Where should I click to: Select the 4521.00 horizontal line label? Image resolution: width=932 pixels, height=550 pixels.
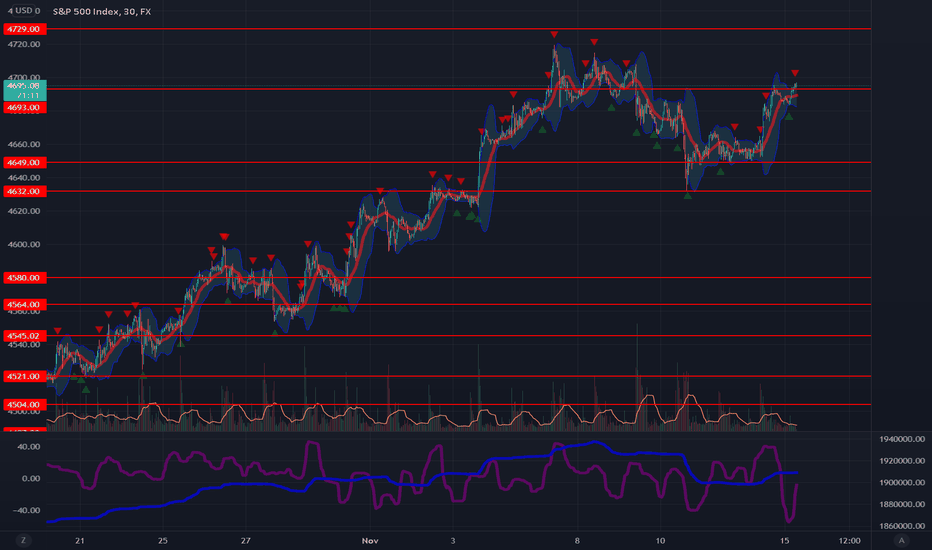pyautogui.click(x=24, y=376)
